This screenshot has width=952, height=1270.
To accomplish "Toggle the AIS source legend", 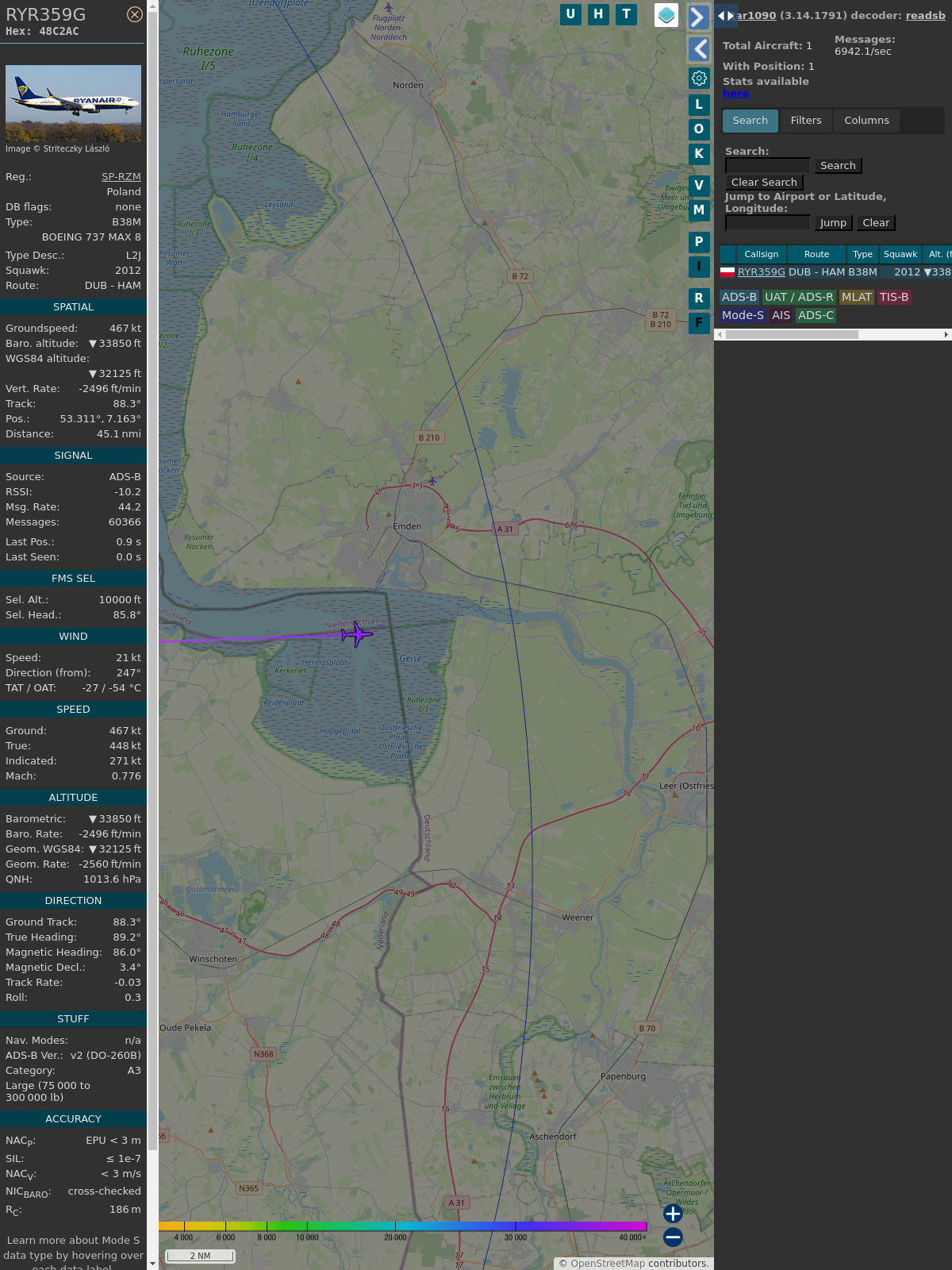I will (x=781, y=315).
